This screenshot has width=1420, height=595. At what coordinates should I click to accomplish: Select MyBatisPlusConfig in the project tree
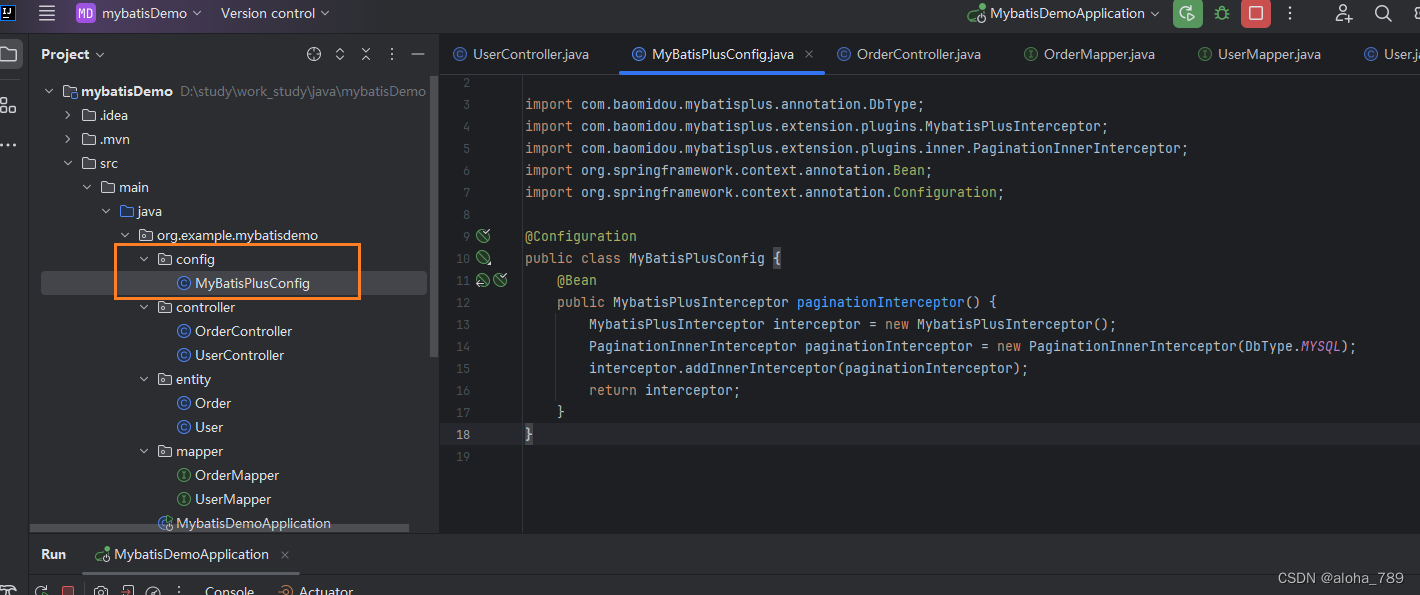pyautogui.click(x=252, y=283)
